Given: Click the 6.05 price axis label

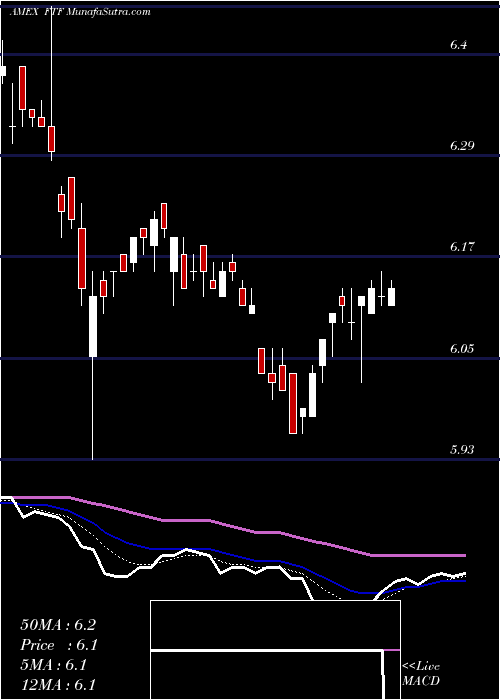Looking at the screenshot, I should [x=462, y=348].
